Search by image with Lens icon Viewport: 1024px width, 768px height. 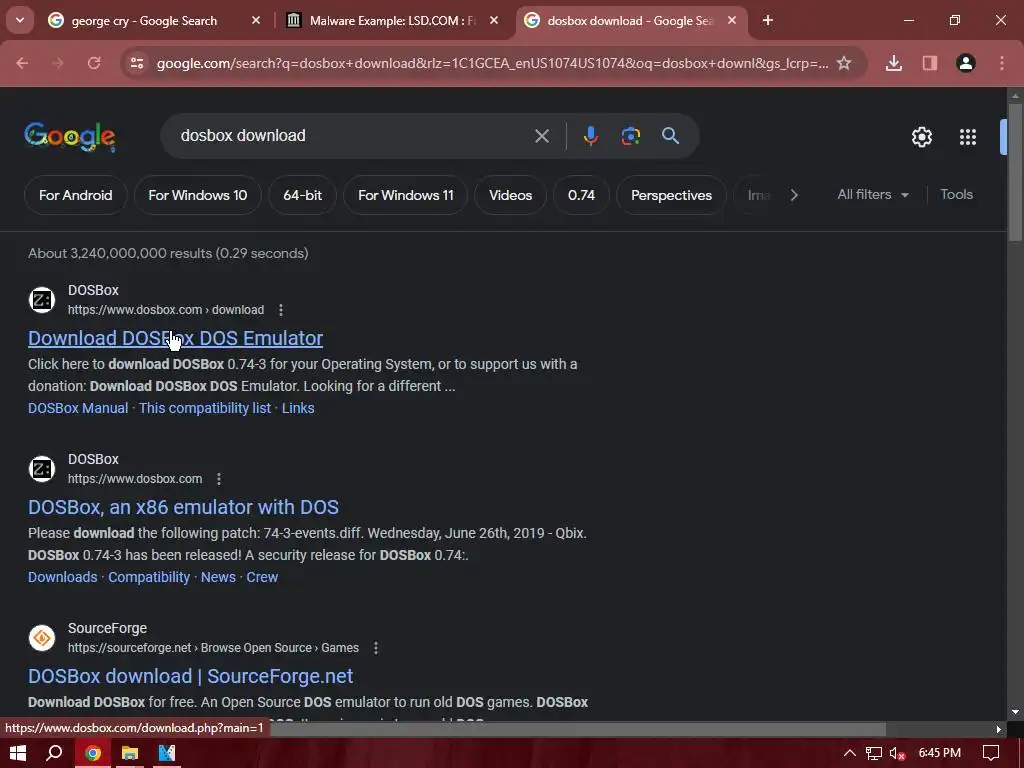click(630, 136)
